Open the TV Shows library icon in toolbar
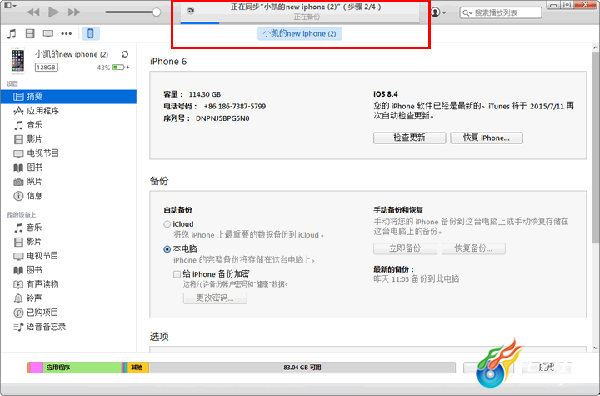 pyautogui.click(x=48, y=34)
